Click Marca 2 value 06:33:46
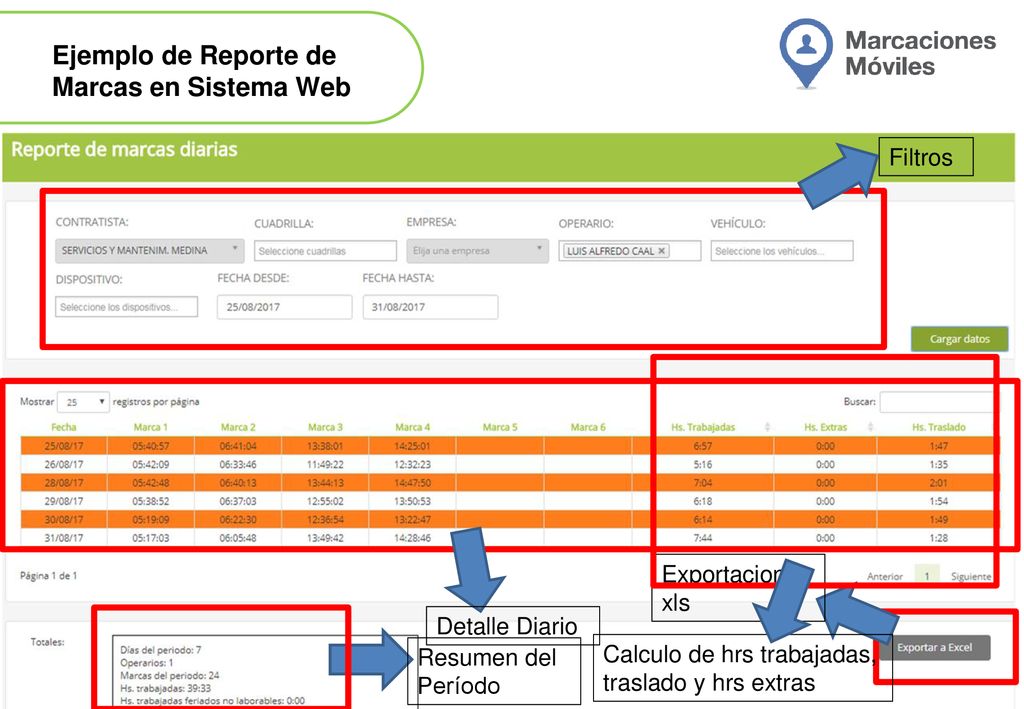This screenshot has height=709, width=1024. point(238,464)
